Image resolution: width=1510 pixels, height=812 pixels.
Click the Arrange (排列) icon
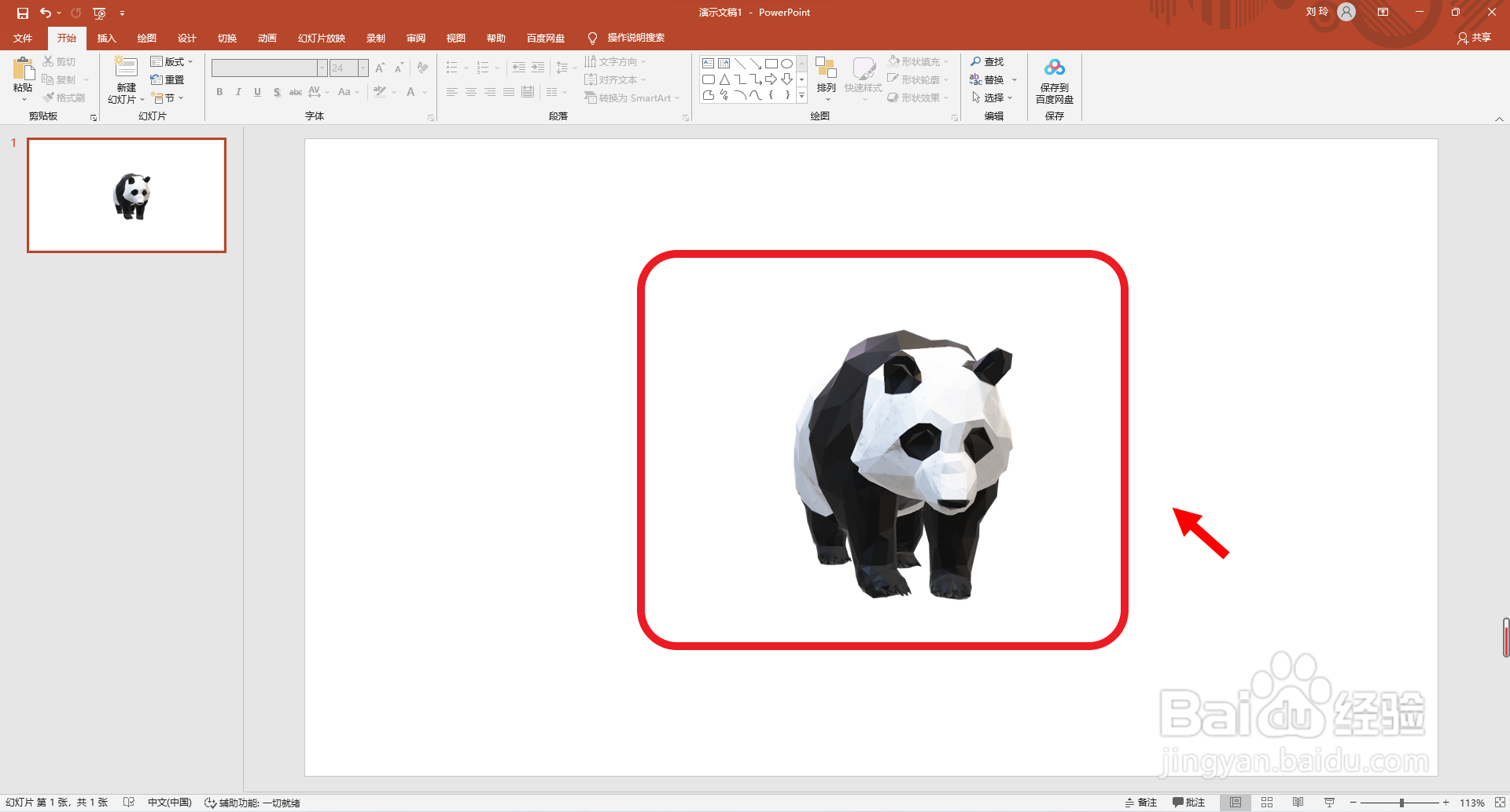[826, 68]
